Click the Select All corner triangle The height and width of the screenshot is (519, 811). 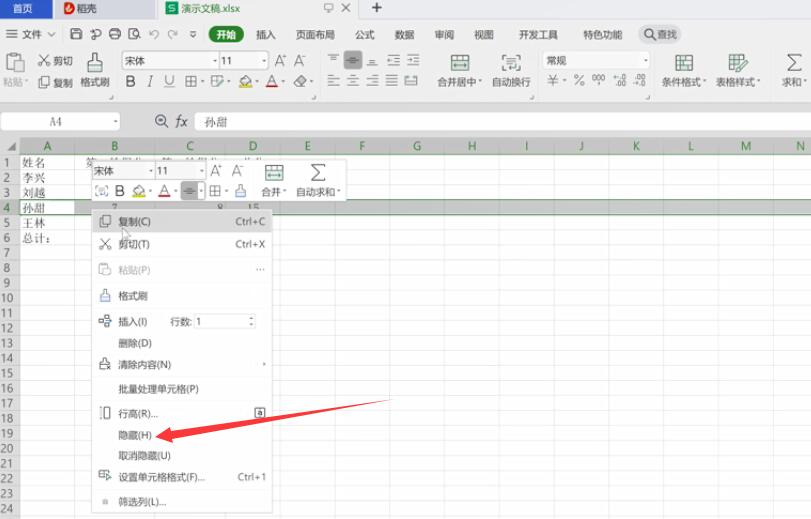[x=10, y=146]
